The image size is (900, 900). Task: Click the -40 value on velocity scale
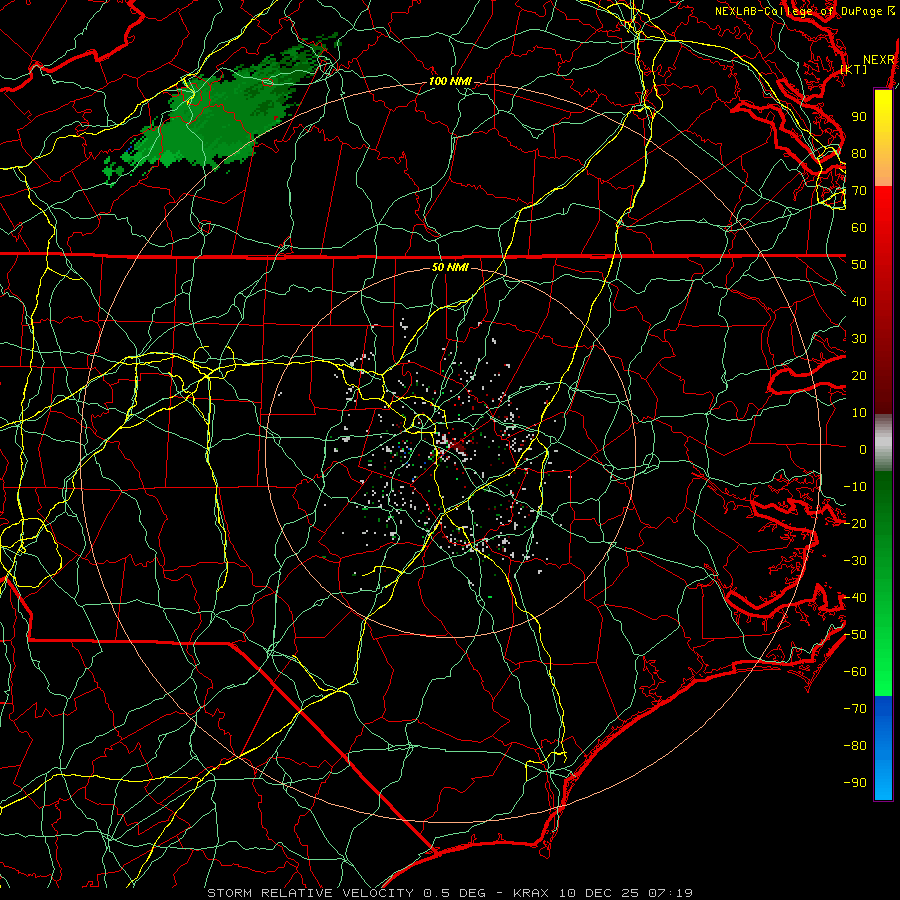click(855, 598)
